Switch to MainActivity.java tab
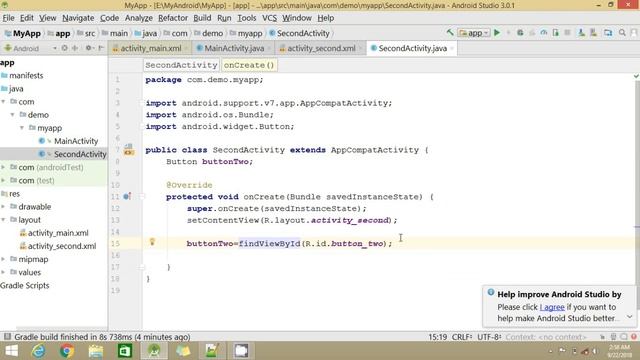 click(x=233, y=48)
